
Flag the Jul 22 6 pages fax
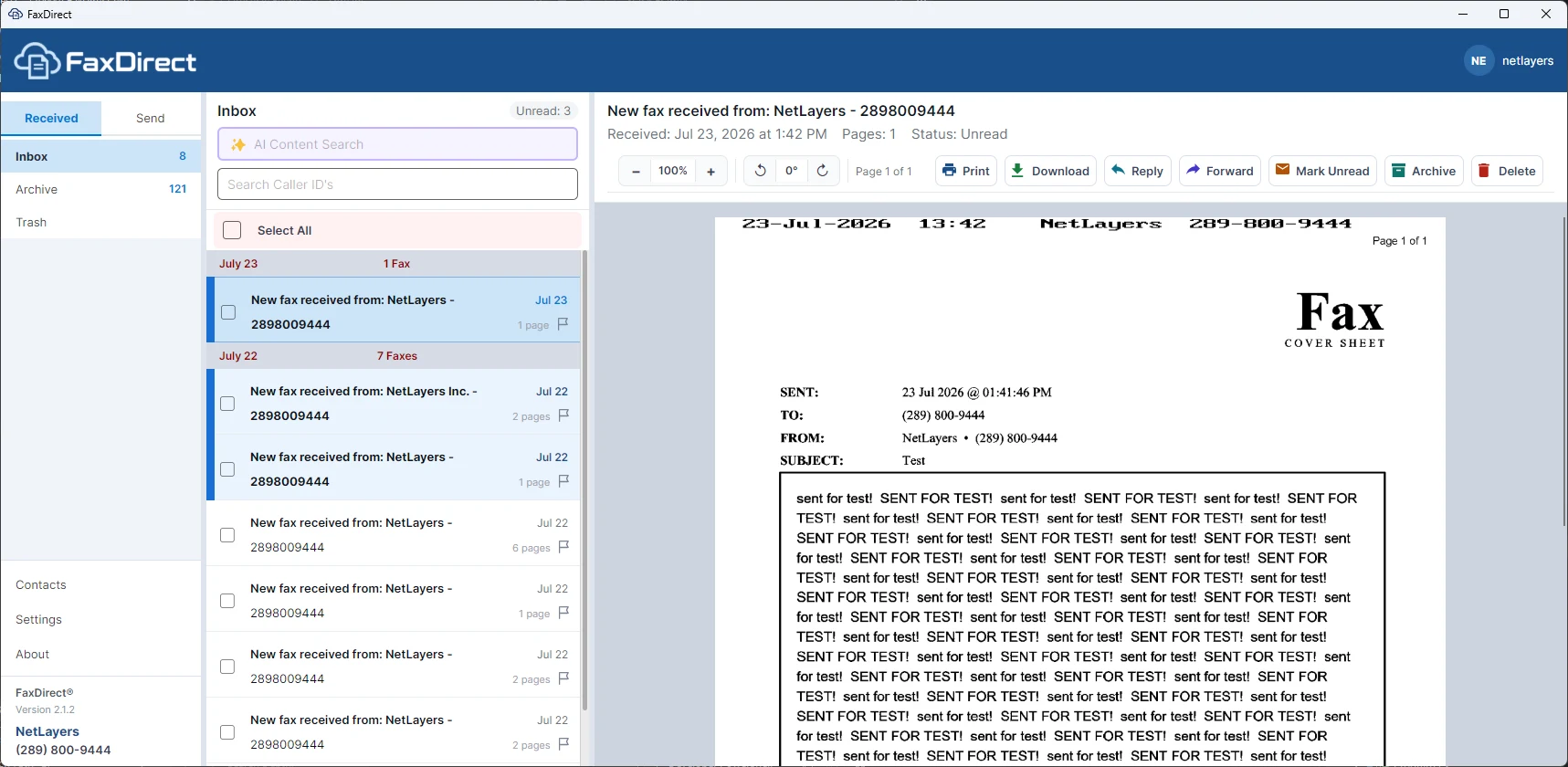click(563, 546)
